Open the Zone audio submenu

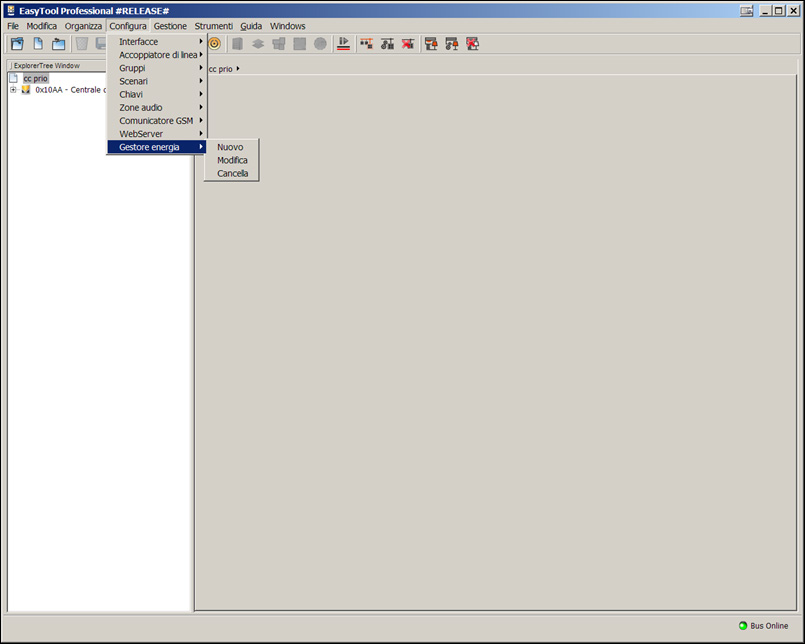point(157,107)
